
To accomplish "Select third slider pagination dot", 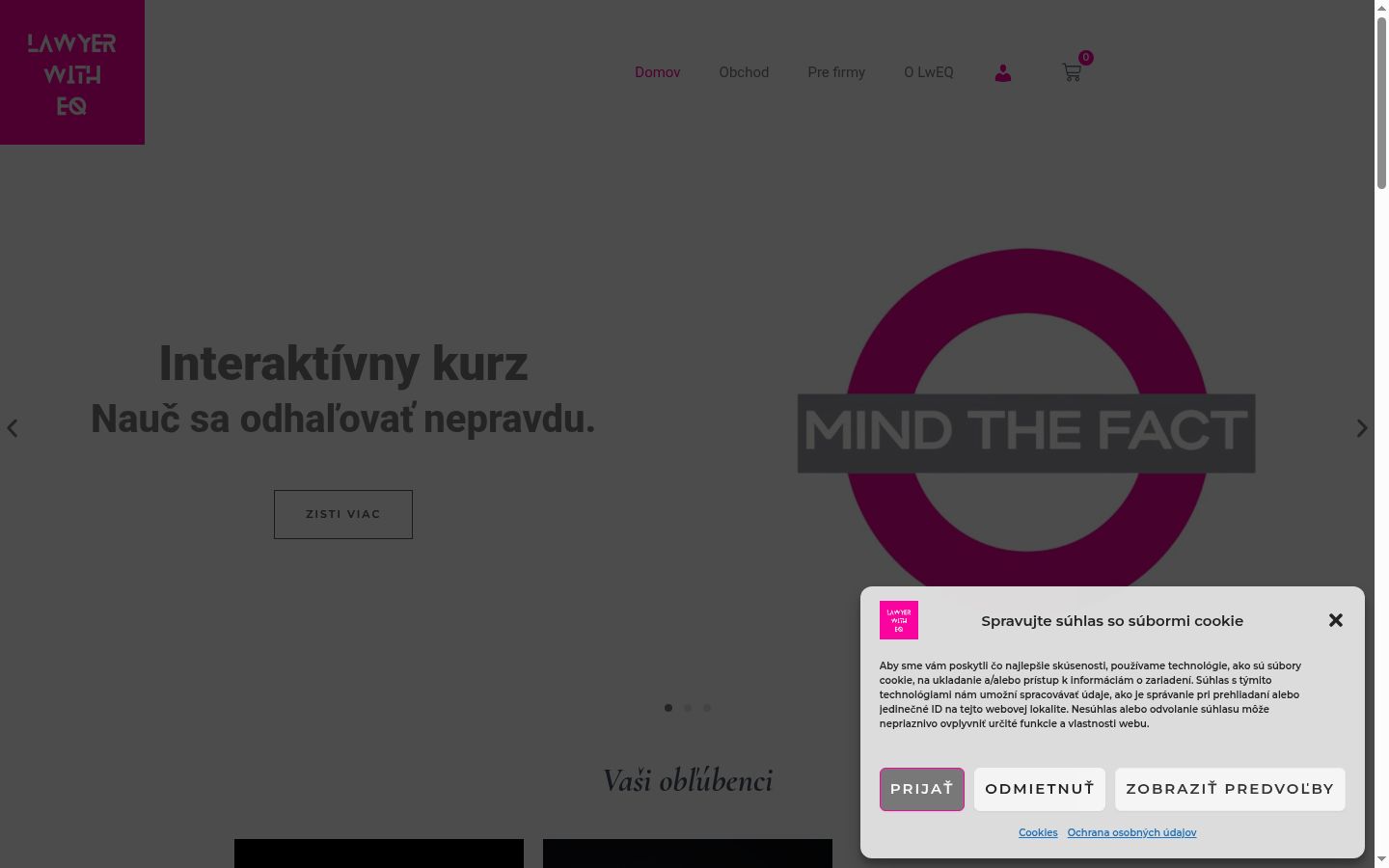I will click(707, 708).
